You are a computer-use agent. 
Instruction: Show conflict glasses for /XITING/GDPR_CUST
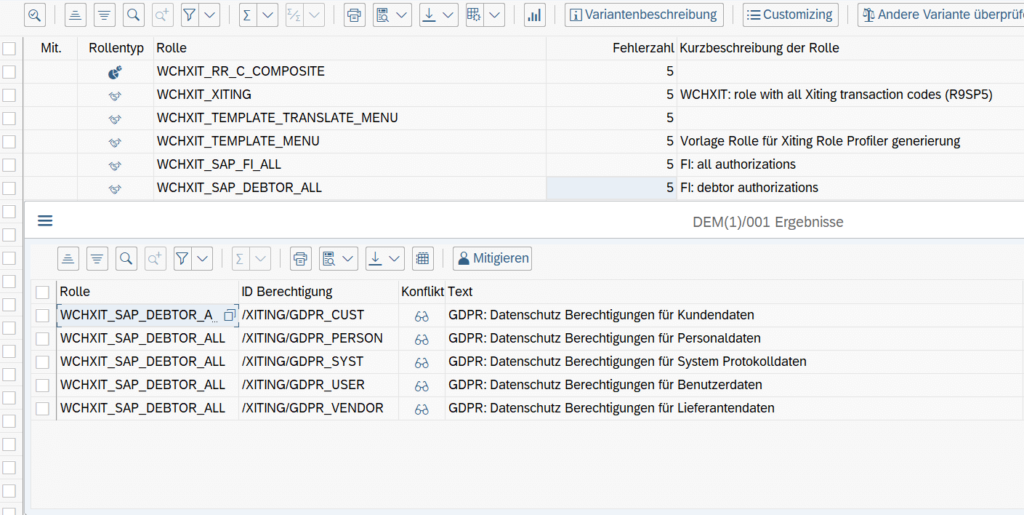coord(422,316)
